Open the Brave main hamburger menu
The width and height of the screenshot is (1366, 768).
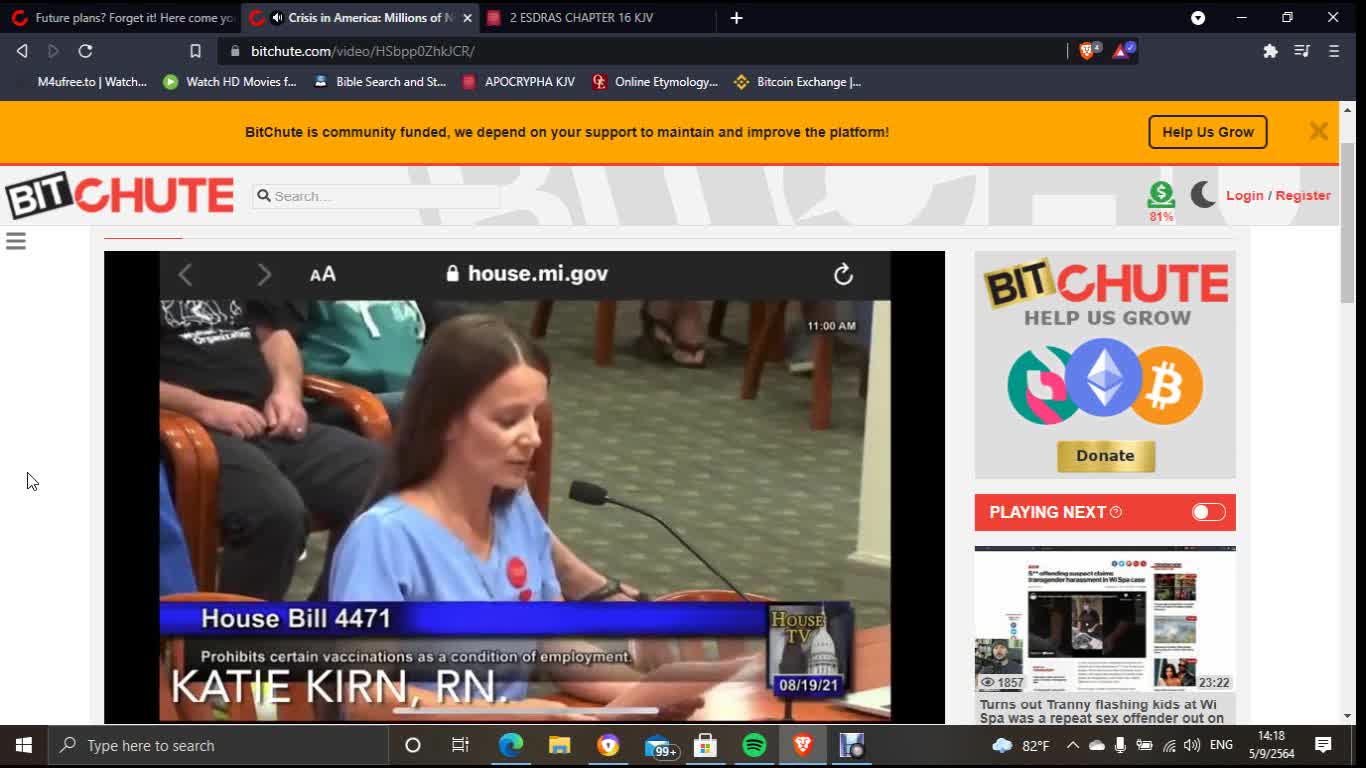(1334, 51)
